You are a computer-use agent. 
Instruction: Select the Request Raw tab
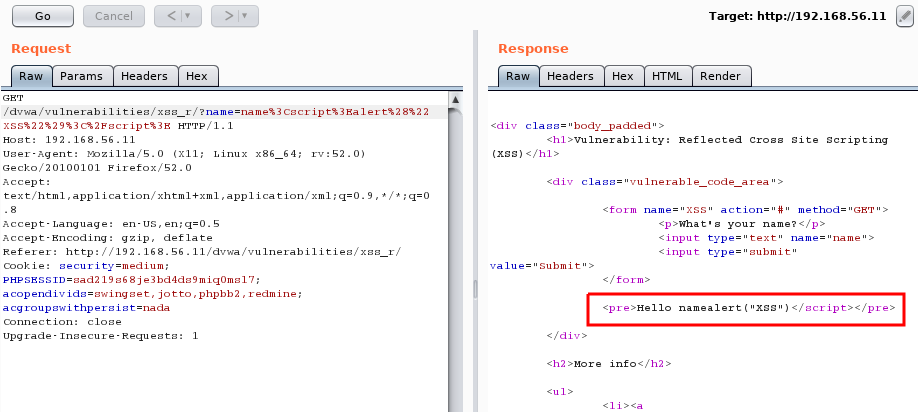pyautogui.click(x=31, y=76)
